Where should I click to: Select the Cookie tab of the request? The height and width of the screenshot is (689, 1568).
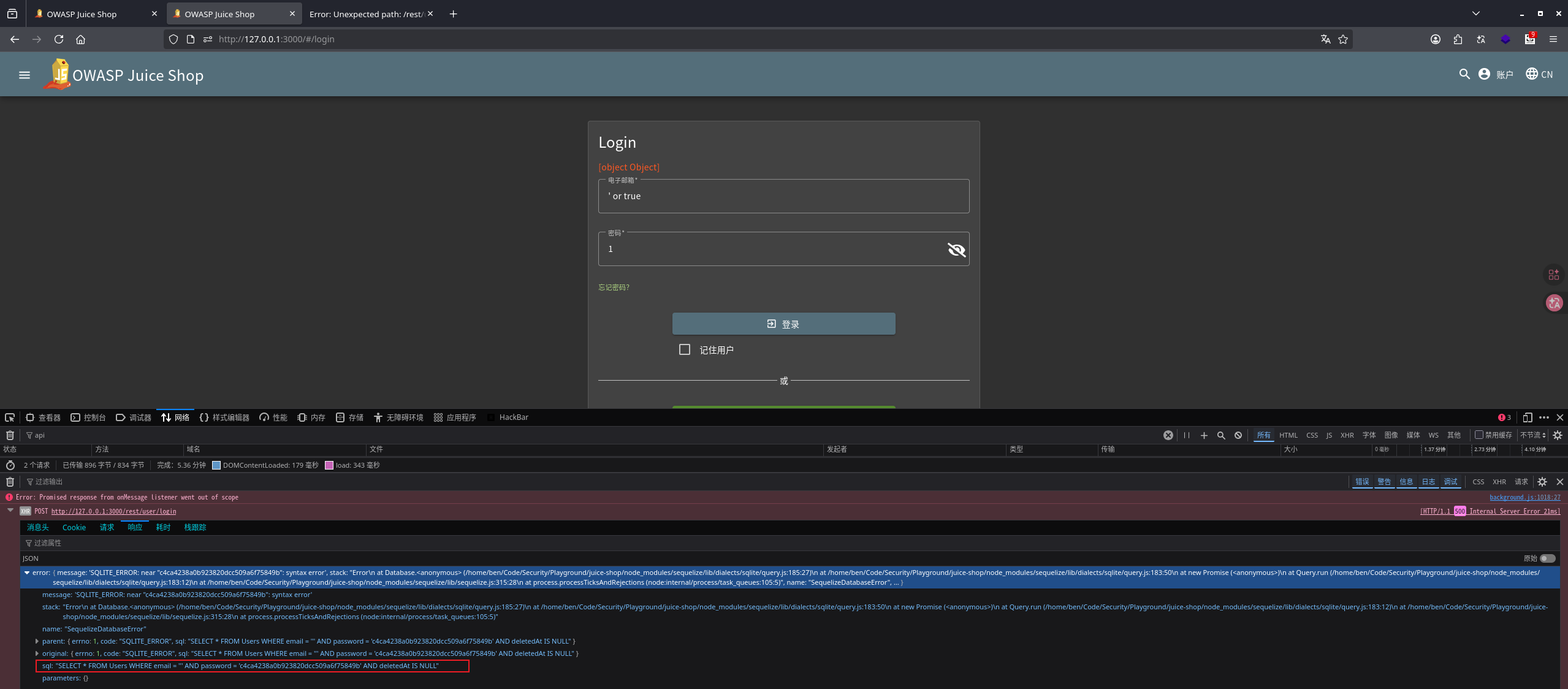click(x=74, y=527)
